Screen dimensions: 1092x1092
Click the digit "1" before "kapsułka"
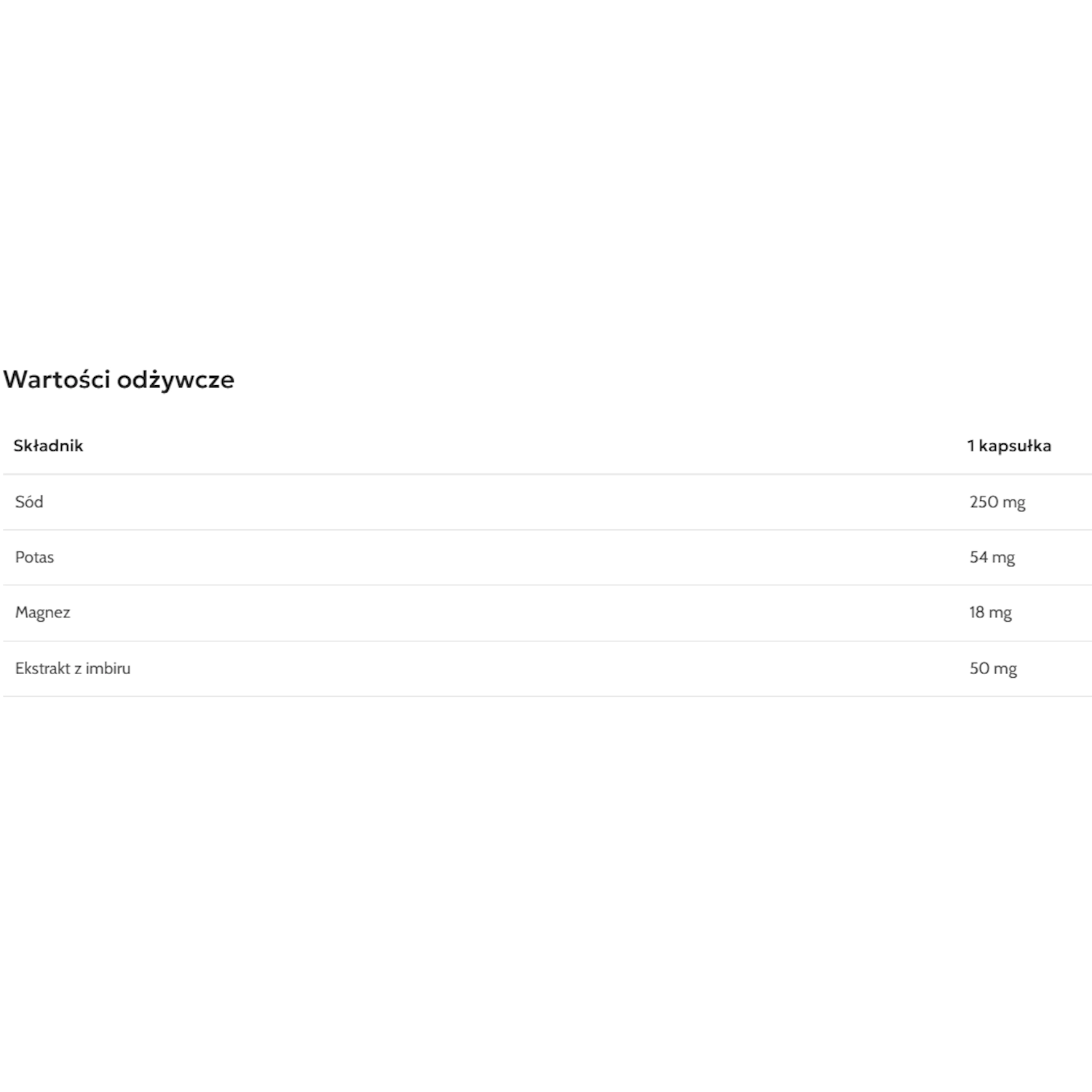970,446
